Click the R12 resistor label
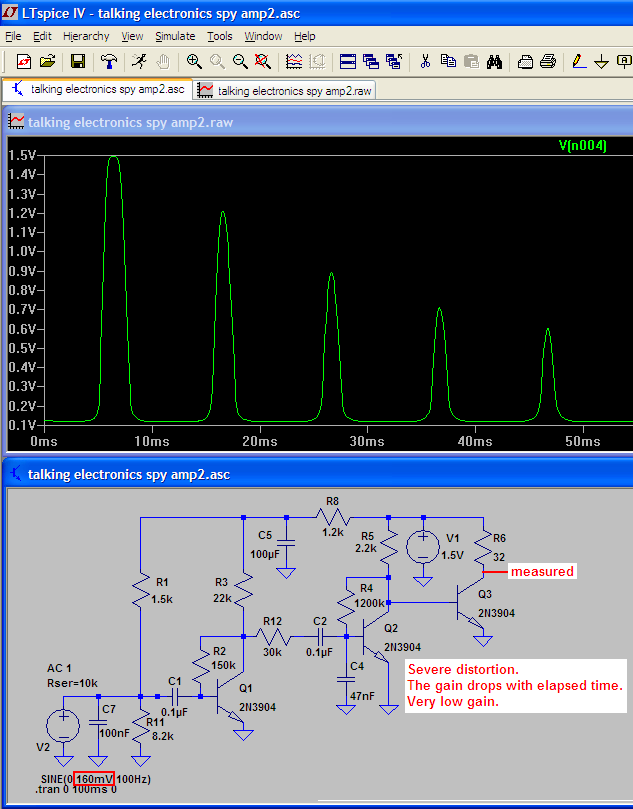 click(272, 621)
